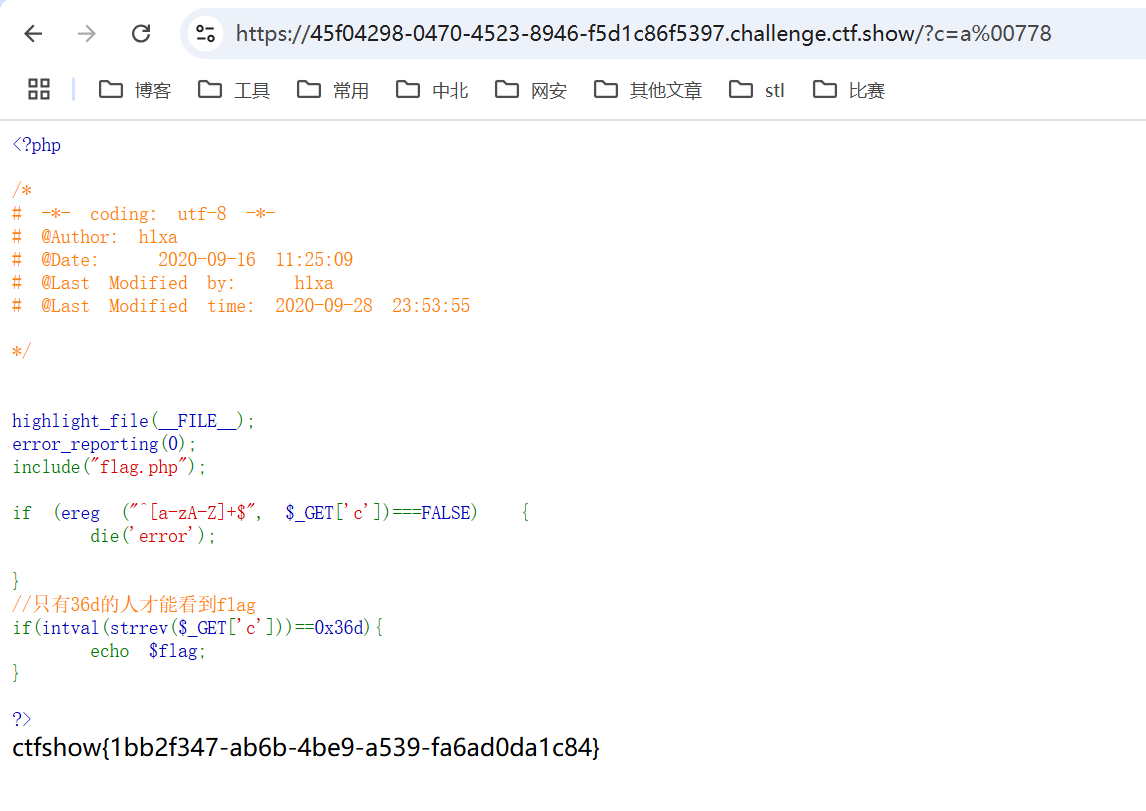The height and width of the screenshot is (811, 1146).
Task: Open the 中北 bookmark folder
Action: tap(432, 90)
